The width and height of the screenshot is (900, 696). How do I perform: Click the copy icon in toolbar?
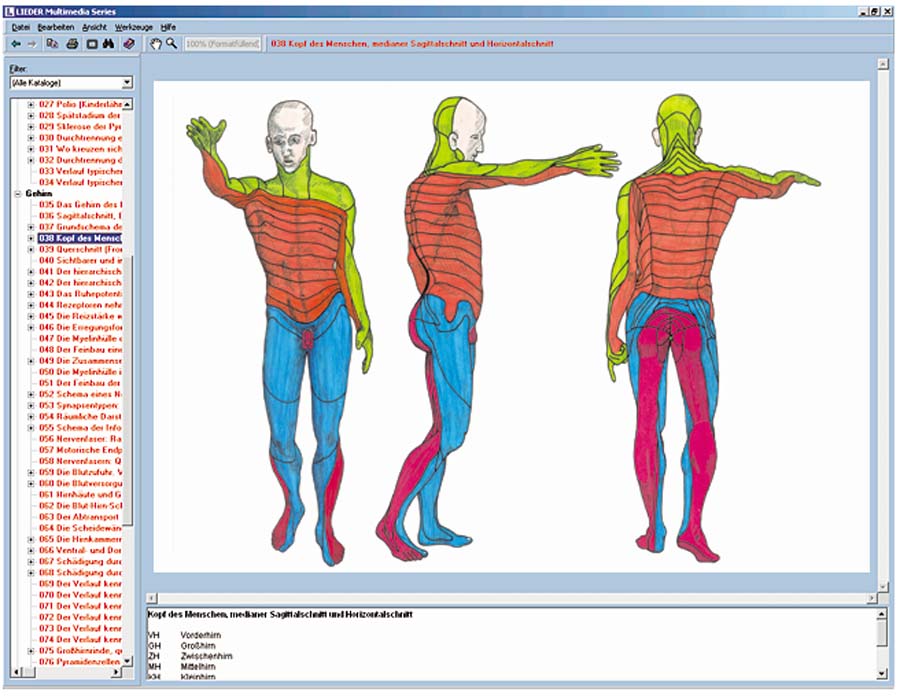point(52,44)
